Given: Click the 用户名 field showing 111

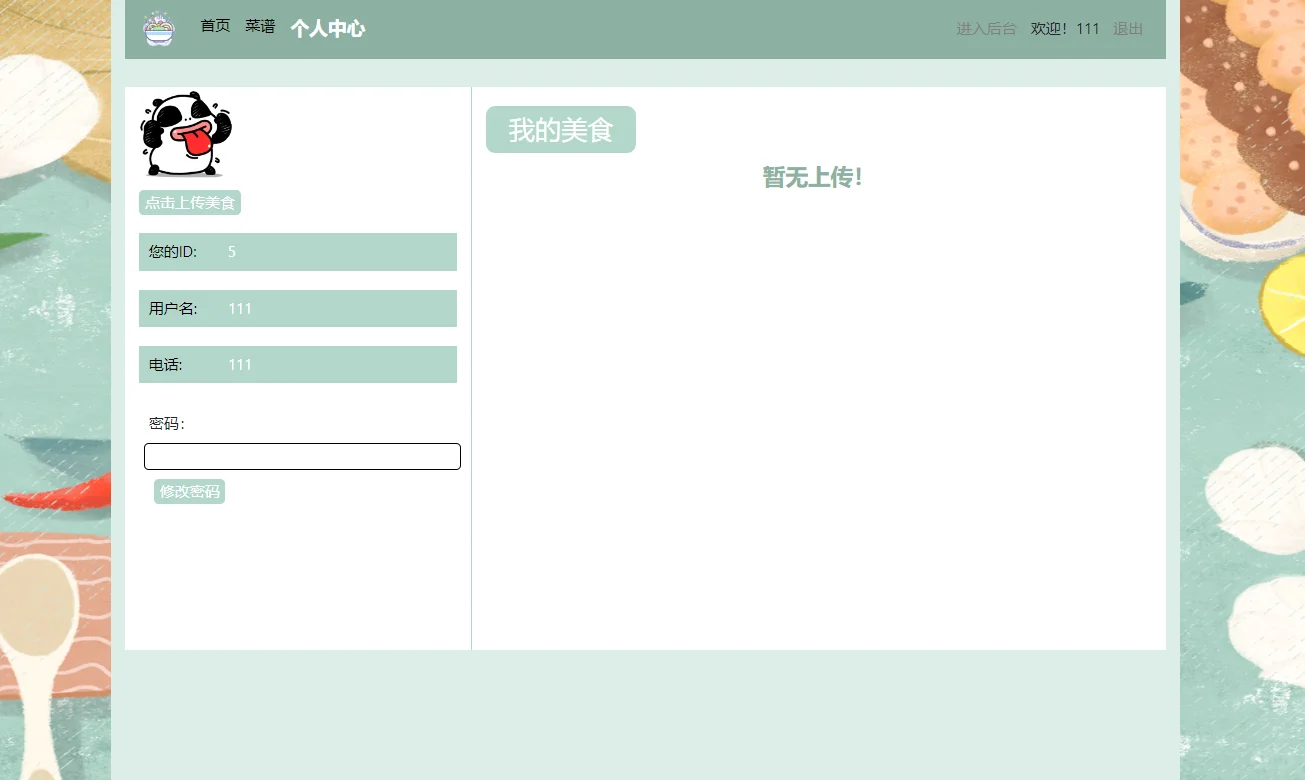Looking at the screenshot, I should click(x=297, y=308).
